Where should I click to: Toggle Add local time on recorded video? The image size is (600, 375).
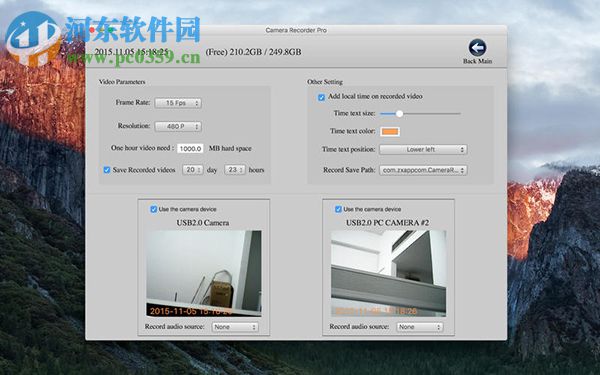pyautogui.click(x=321, y=97)
